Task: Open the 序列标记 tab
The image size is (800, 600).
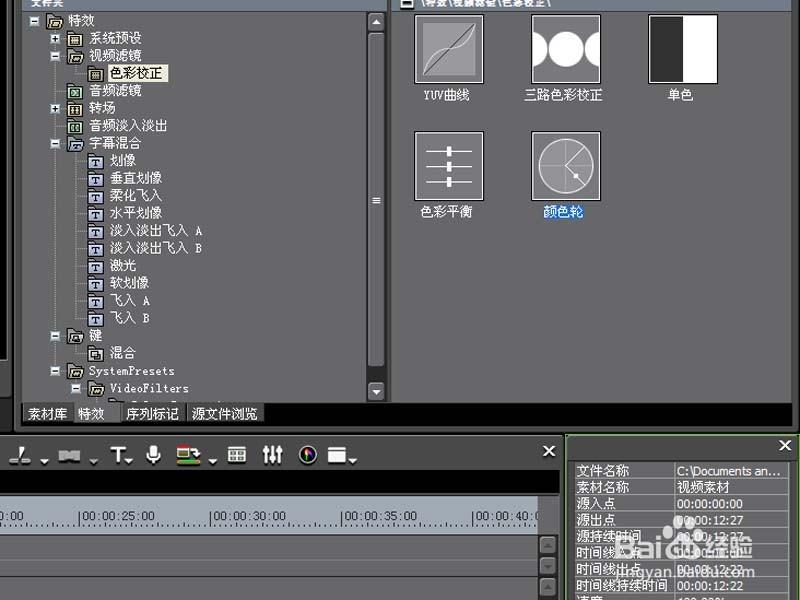Action: point(152,413)
